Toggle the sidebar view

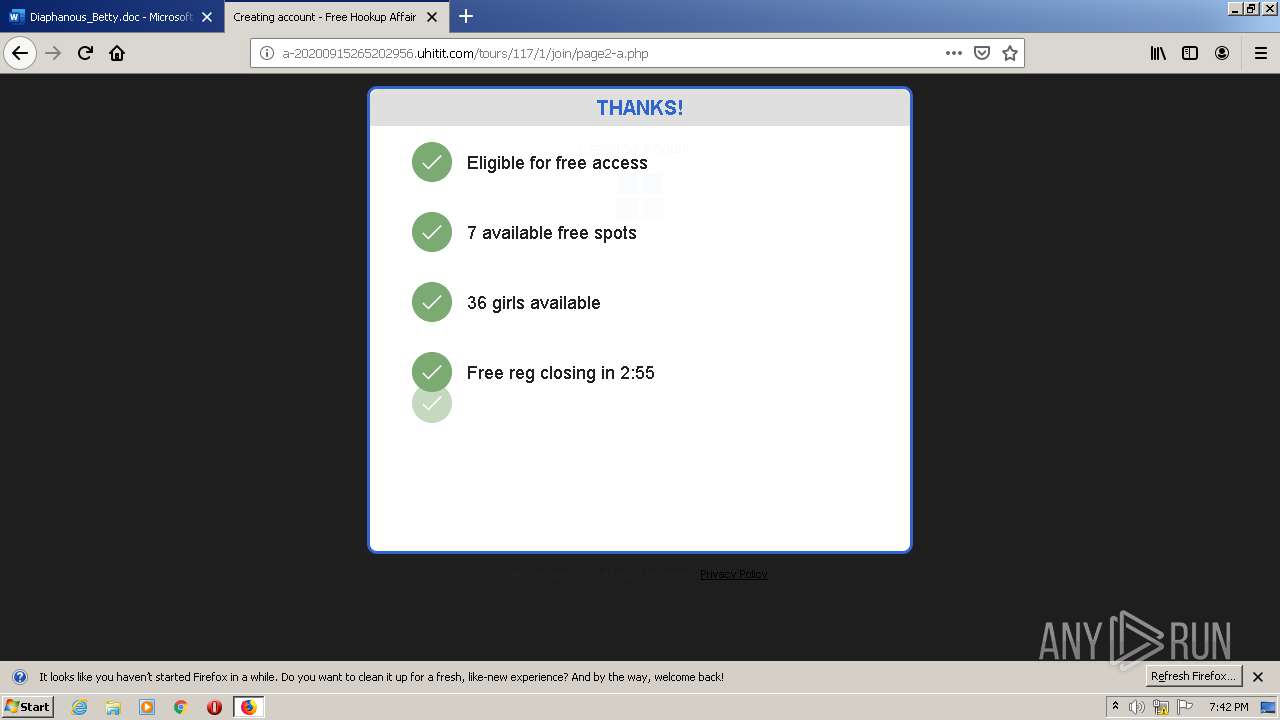1190,53
